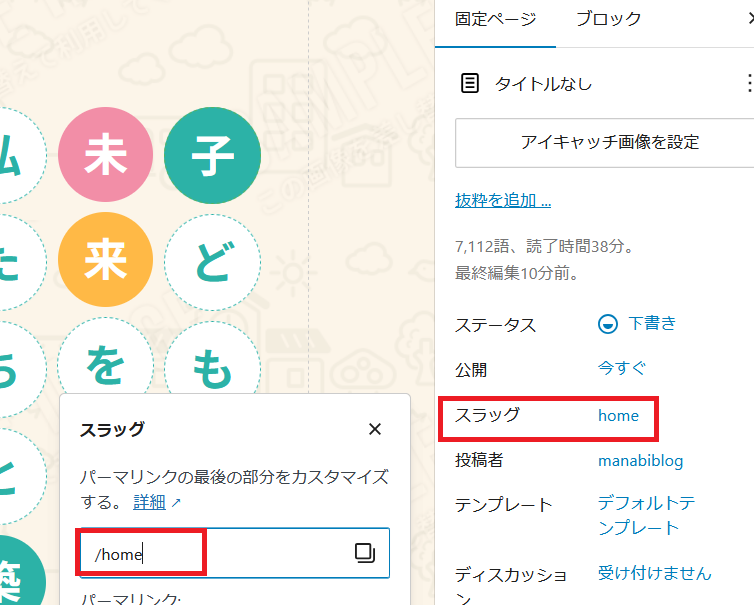Select the dashed ど circle

coord(212,262)
